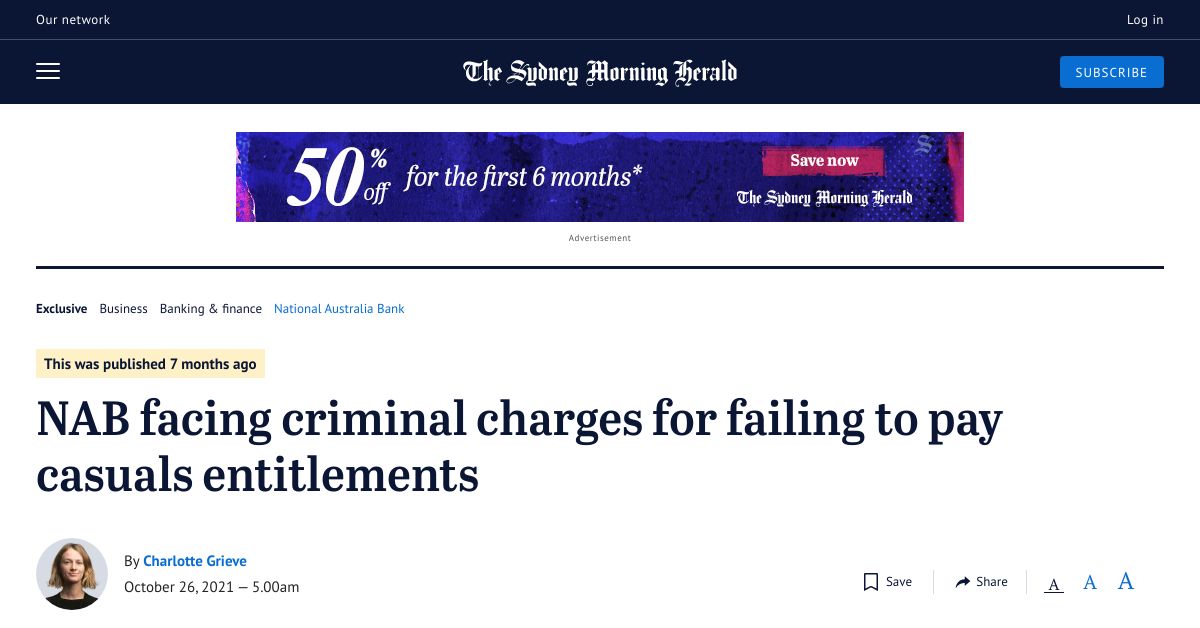
Task: Open the hamburger navigation menu
Action: 48,71
